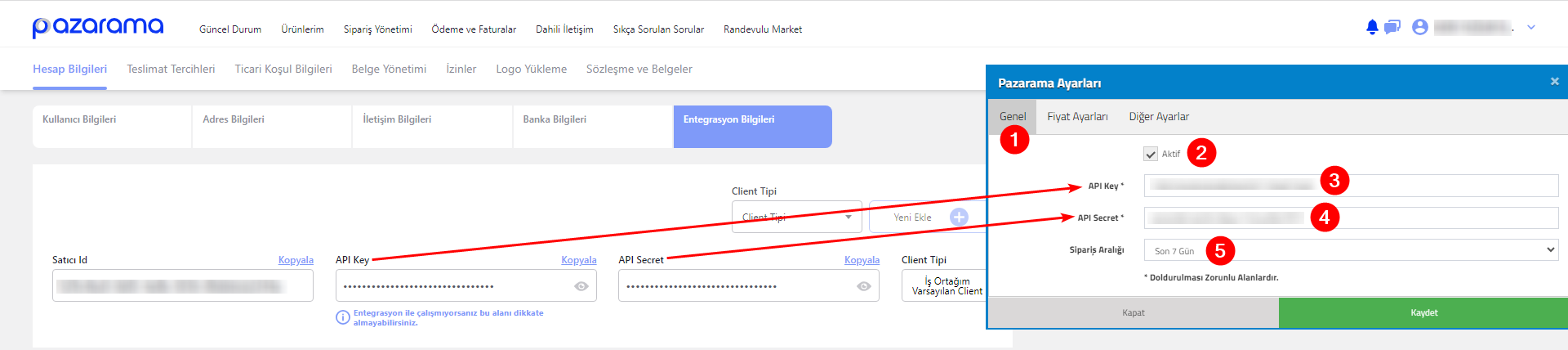This screenshot has height=350, width=1568.
Task: Click the plus icon next to Yeni Ekle
Action: 960,217
